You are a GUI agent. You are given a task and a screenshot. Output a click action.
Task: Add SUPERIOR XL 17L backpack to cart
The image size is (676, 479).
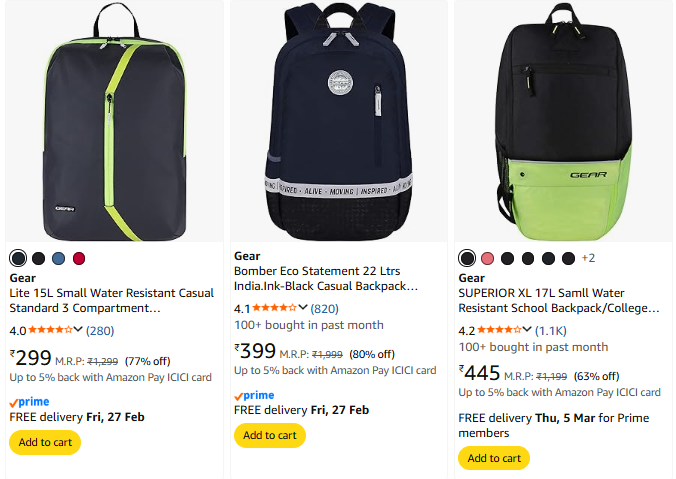[x=494, y=458]
